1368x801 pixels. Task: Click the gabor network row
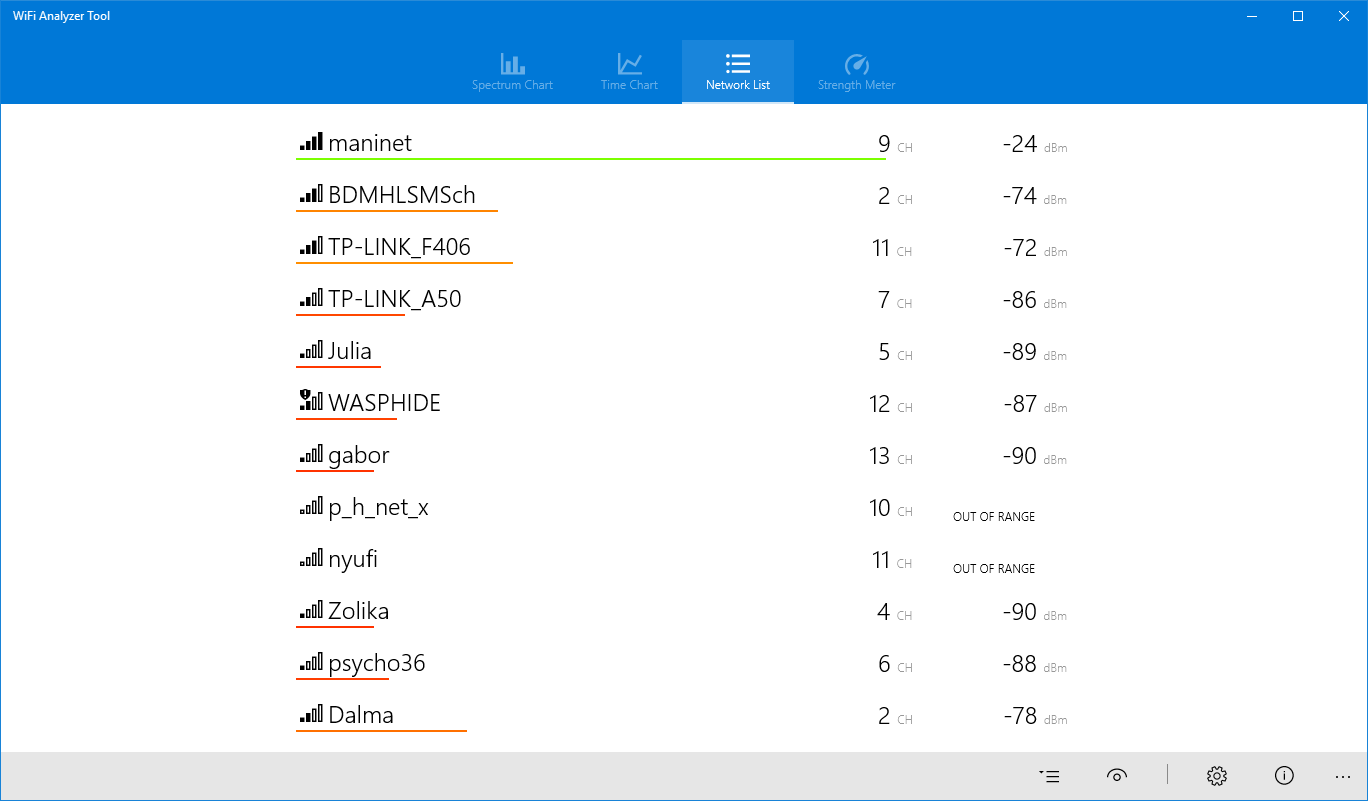point(358,455)
